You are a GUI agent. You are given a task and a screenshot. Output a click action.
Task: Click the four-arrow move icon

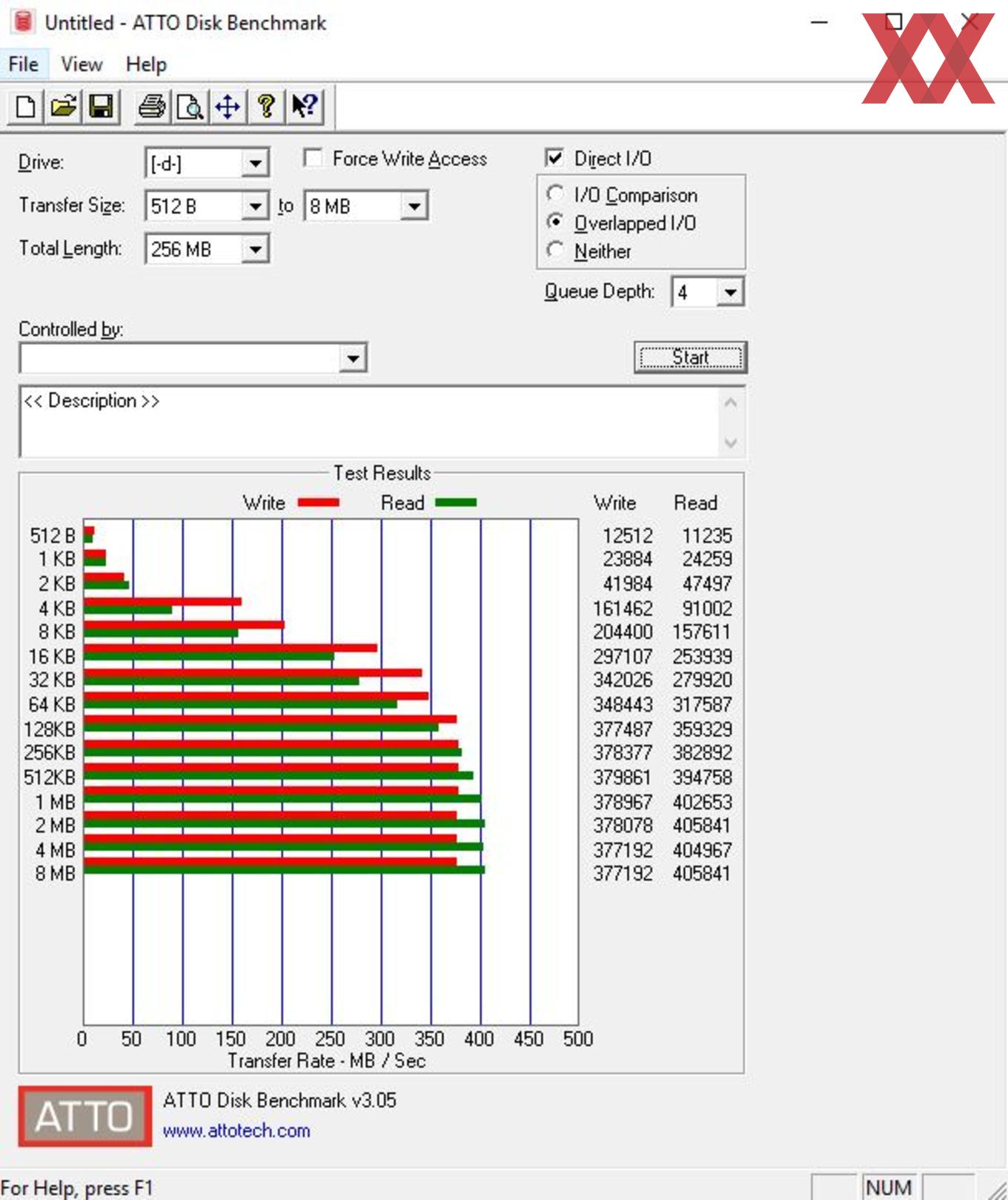coord(228,107)
